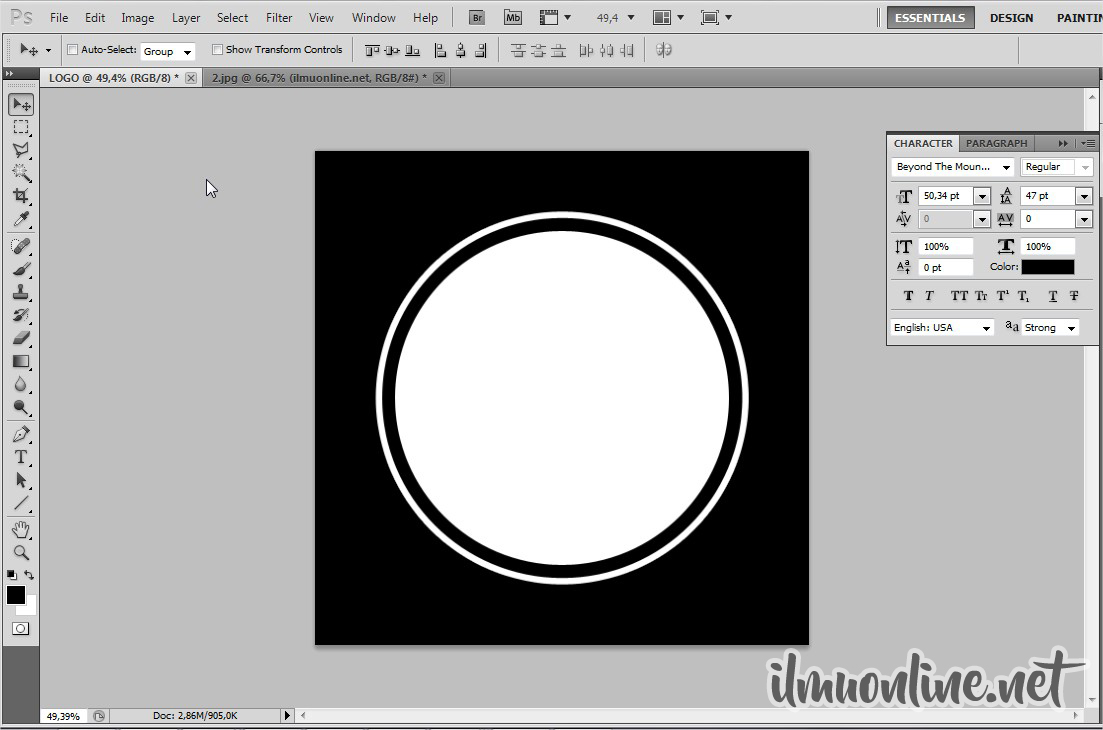Open the Filter menu
Screen dimensions: 1103x730
[279, 18]
